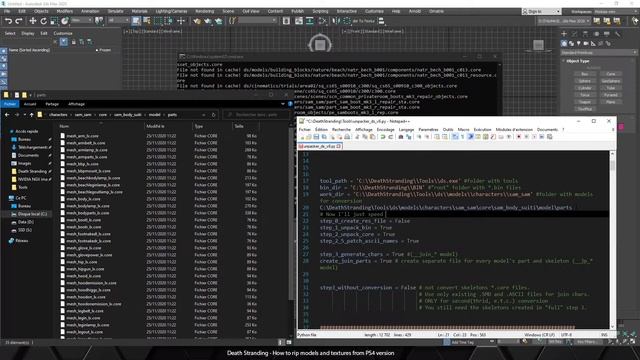
Task: Select the file mesh_body_lx.core
Action: 83,199
